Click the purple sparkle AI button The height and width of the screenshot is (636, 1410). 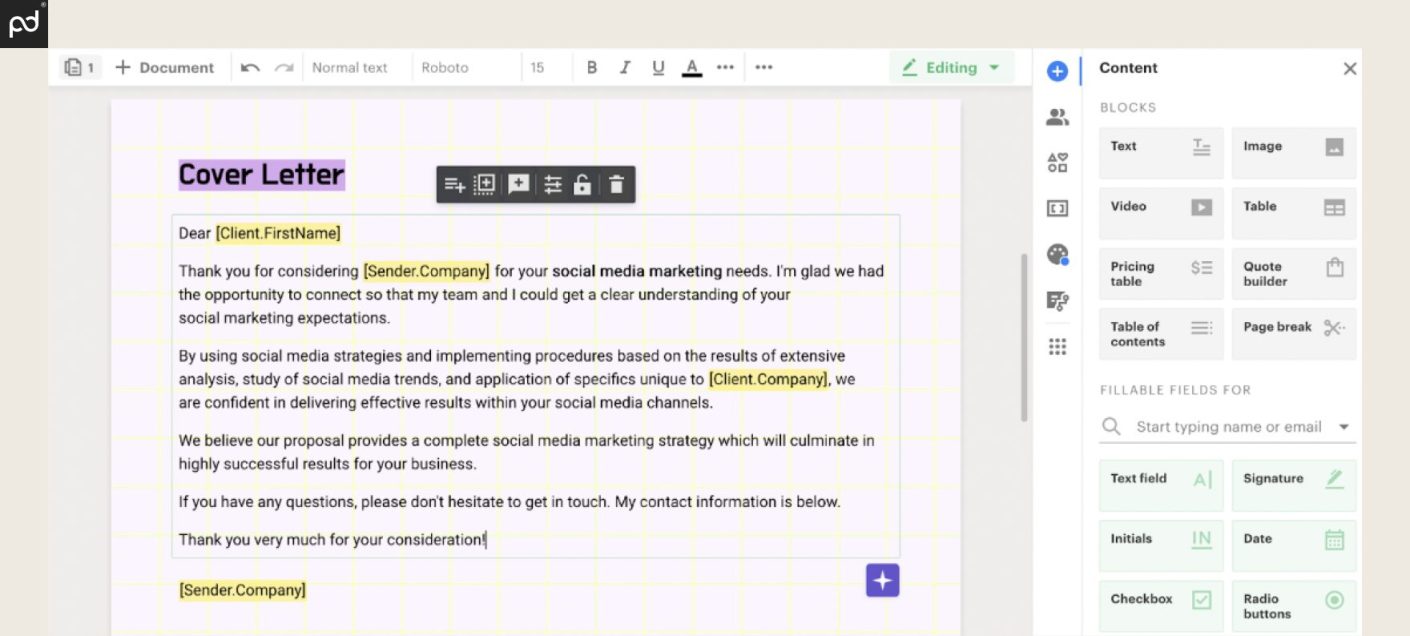[882, 580]
